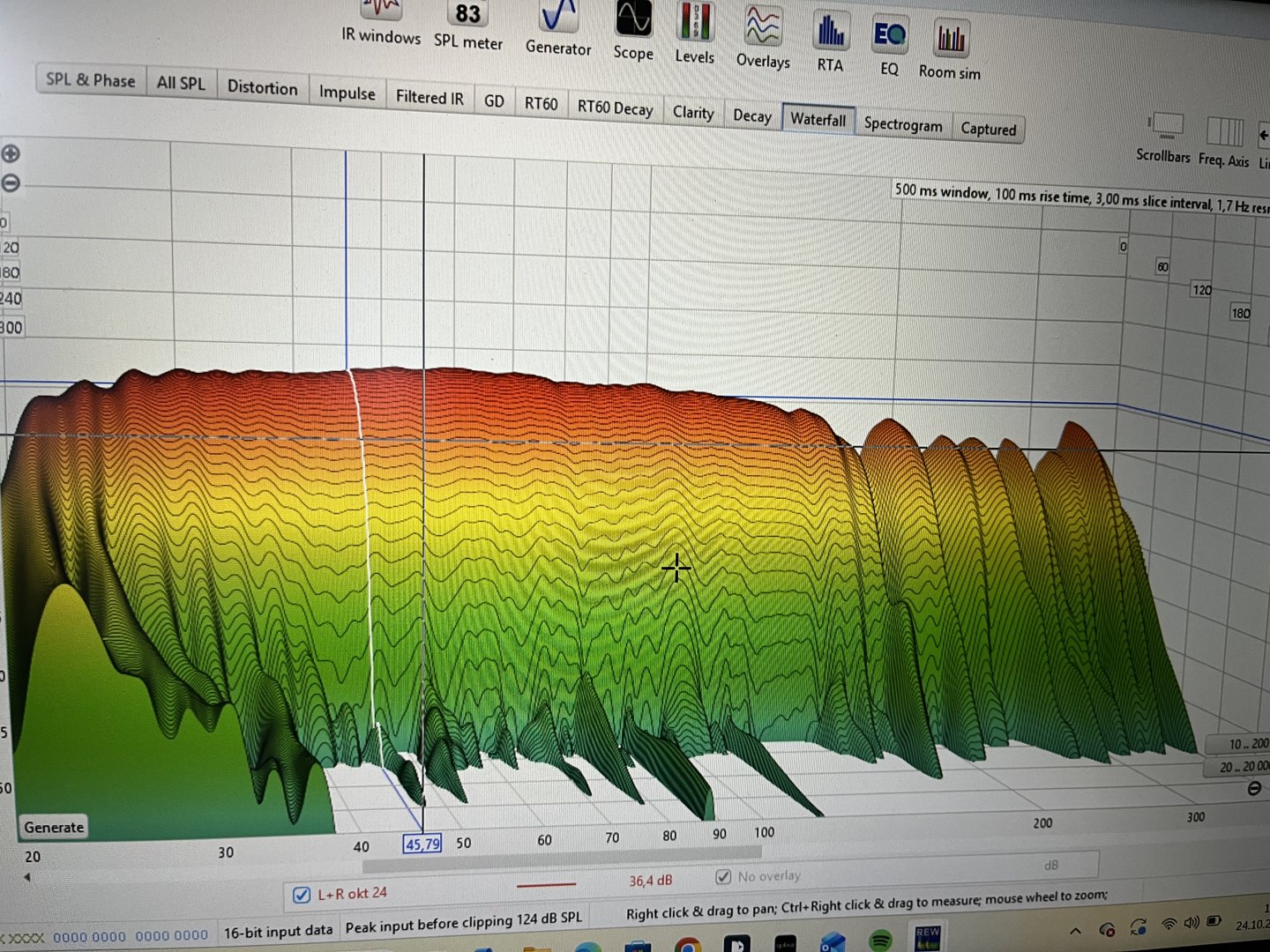Viewport: 1270px width, 952px height.
Task: Expand the system tray hidden icons chevron
Action: coord(1075,931)
